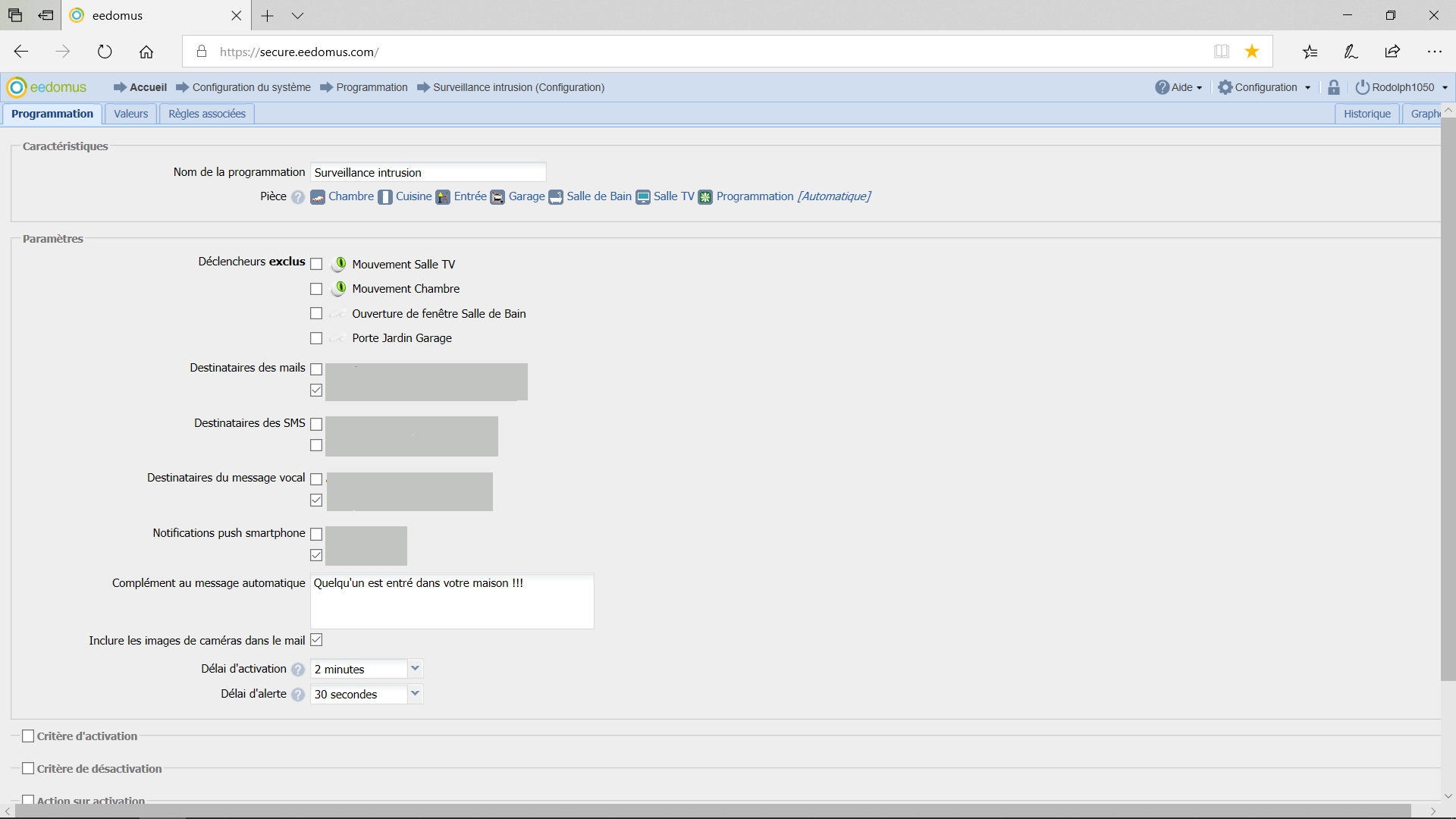Click the add notes pen icon
Image resolution: width=1456 pixels, height=819 pixels.
(x=1351, y=52)
